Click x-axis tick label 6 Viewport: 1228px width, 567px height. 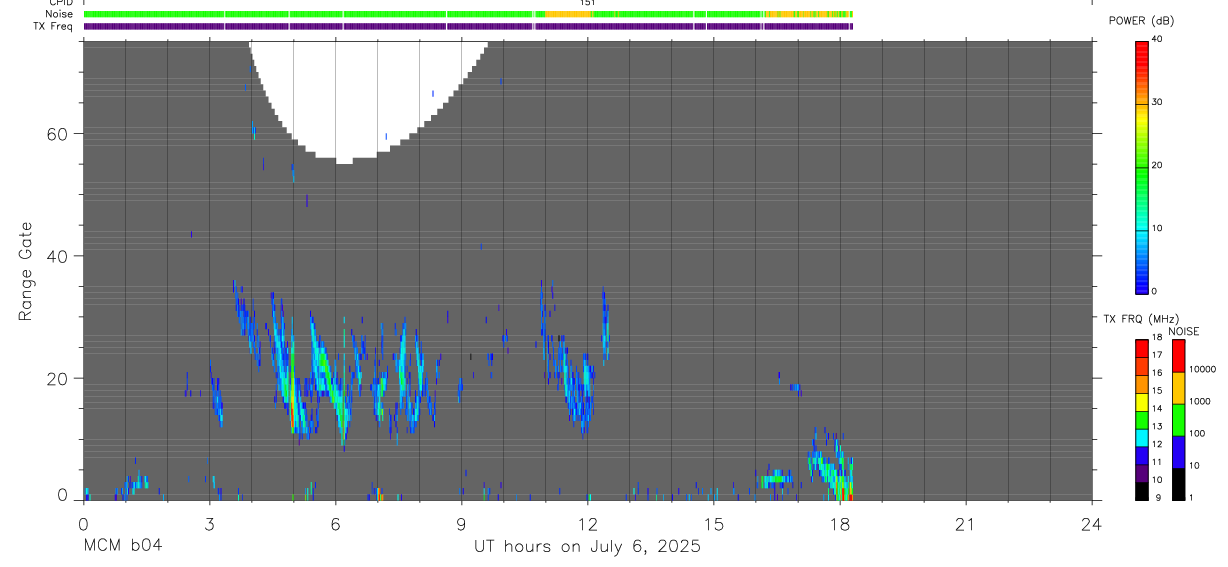pos(335,524)
